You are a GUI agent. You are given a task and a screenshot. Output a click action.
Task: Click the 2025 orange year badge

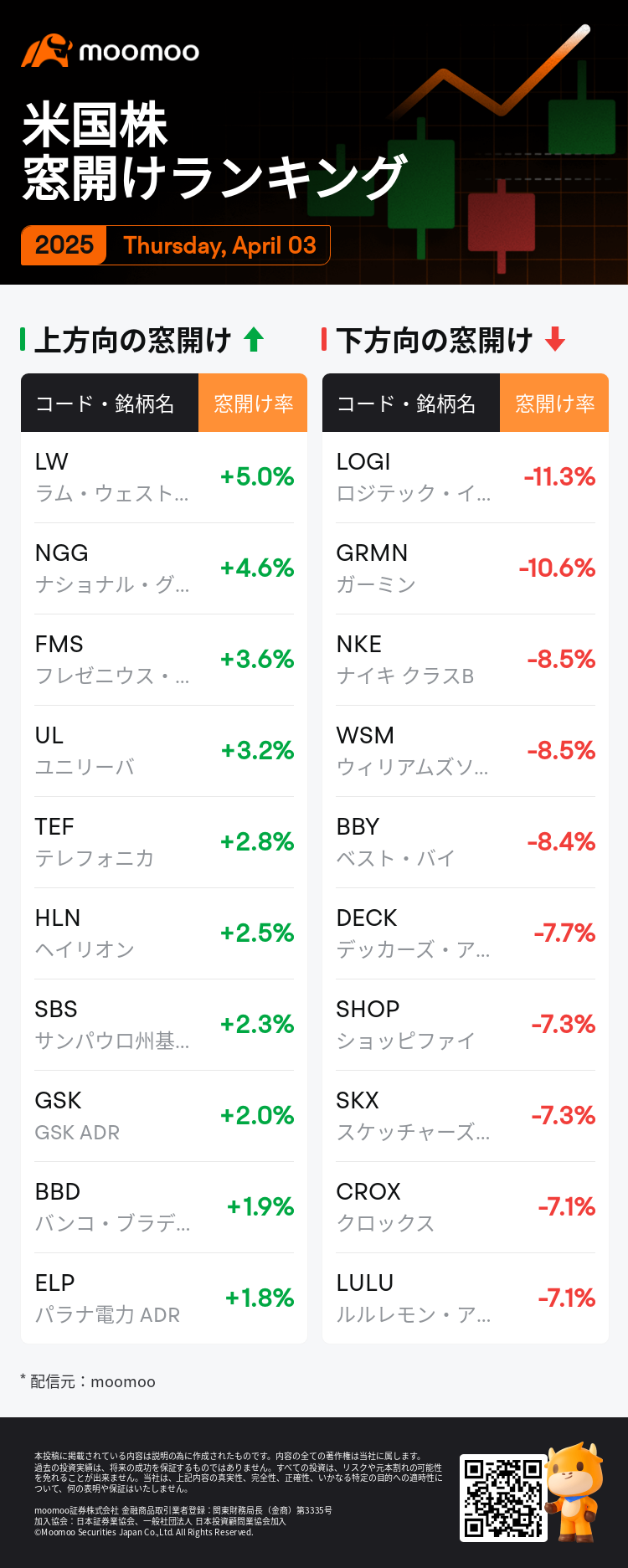pyautogui.click(x=64, y=245)
